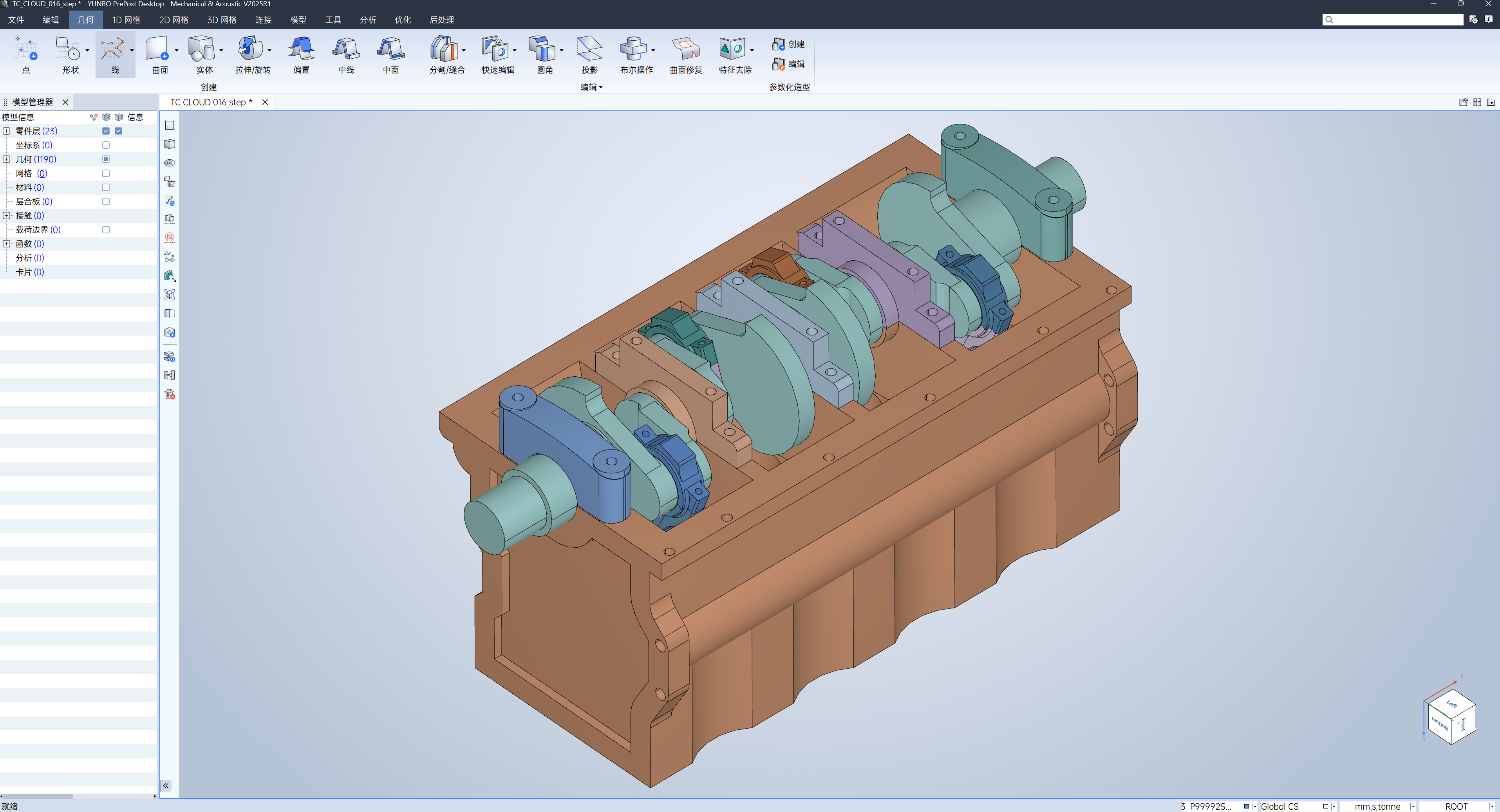Click the camera snapshot icon in the sidebar
The height and width of the screenshot is (812, 1500).
pos(170,332)
